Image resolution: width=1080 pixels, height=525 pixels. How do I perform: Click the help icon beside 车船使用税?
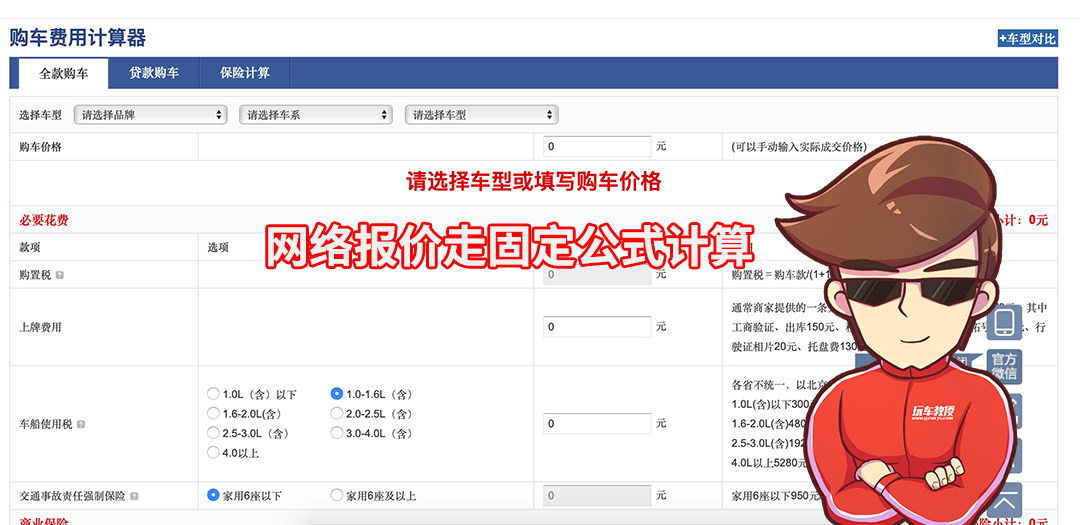(81, 424)
